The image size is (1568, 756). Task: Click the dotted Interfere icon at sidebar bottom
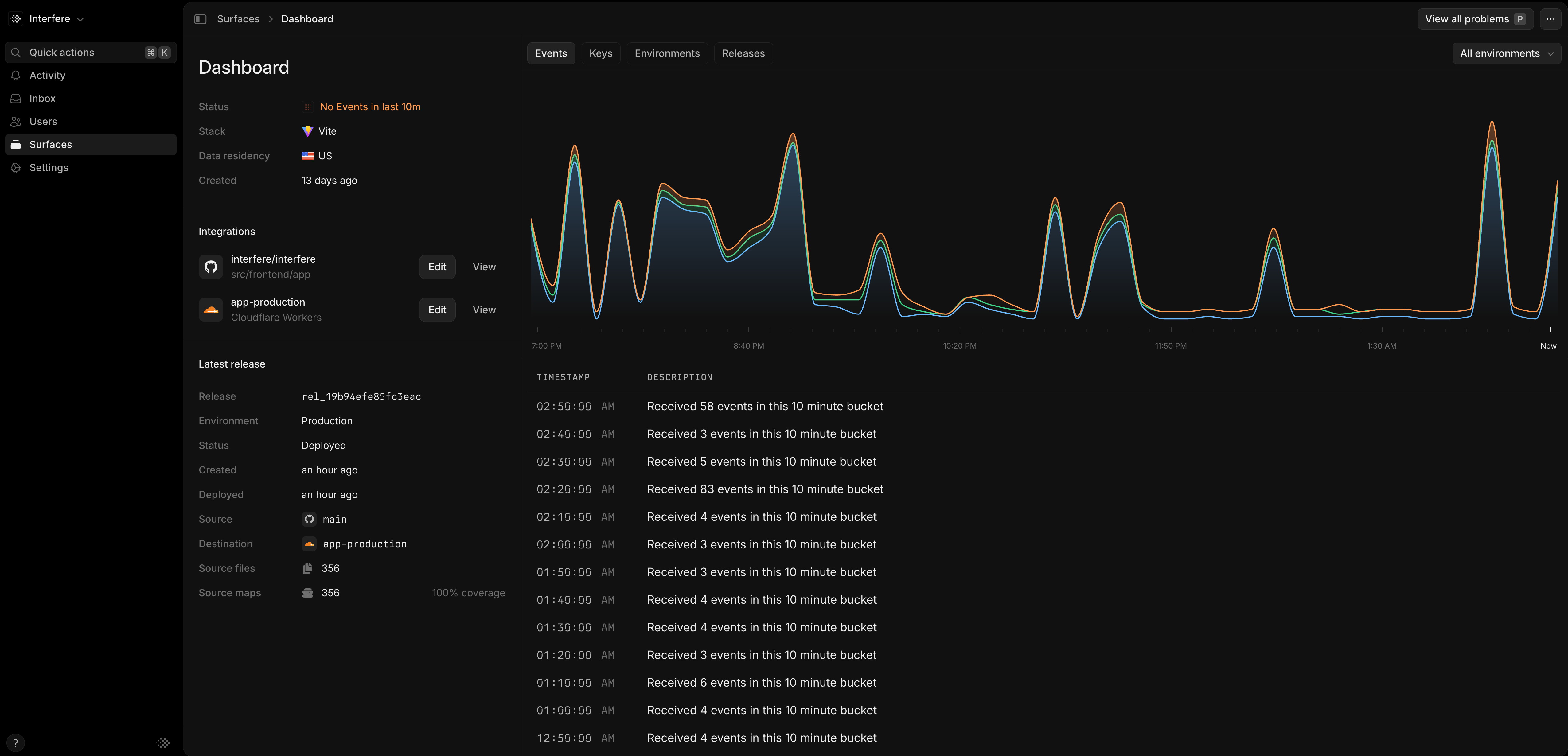pos(164,742)
